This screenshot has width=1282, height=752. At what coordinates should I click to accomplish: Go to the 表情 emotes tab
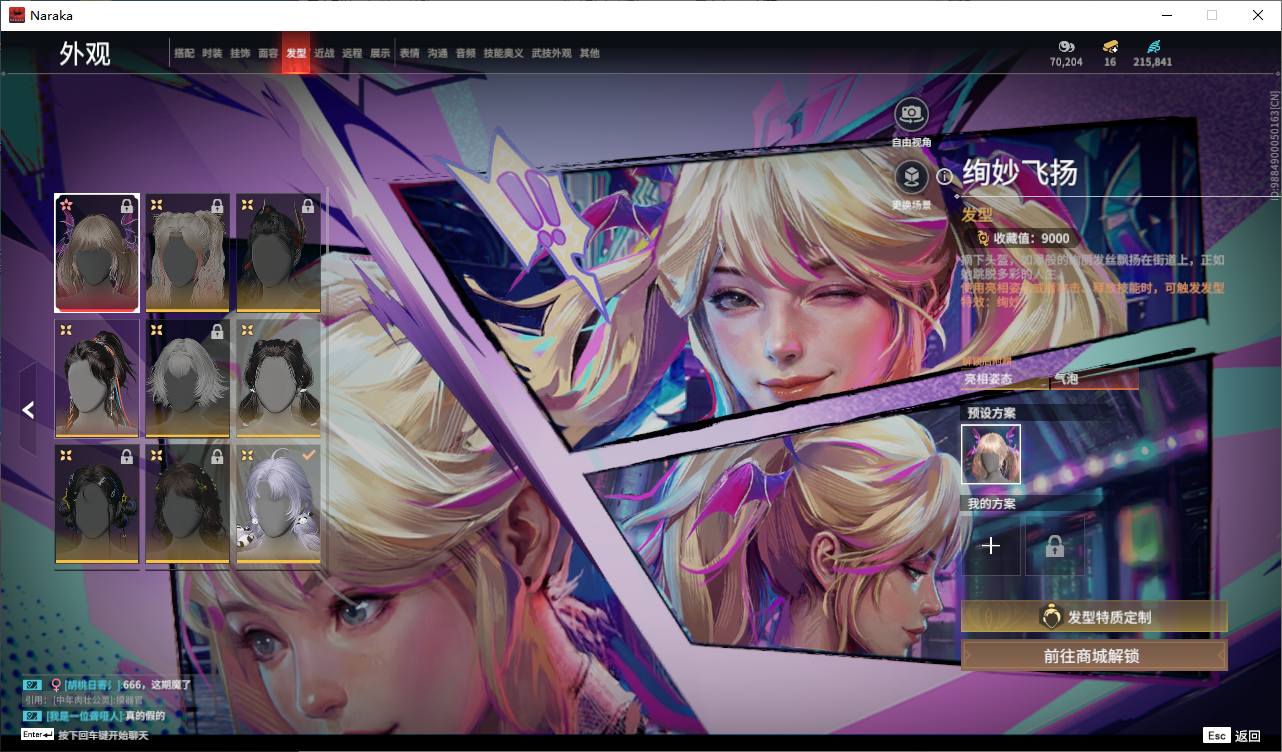pyautogui.click(x=410, y=53)
